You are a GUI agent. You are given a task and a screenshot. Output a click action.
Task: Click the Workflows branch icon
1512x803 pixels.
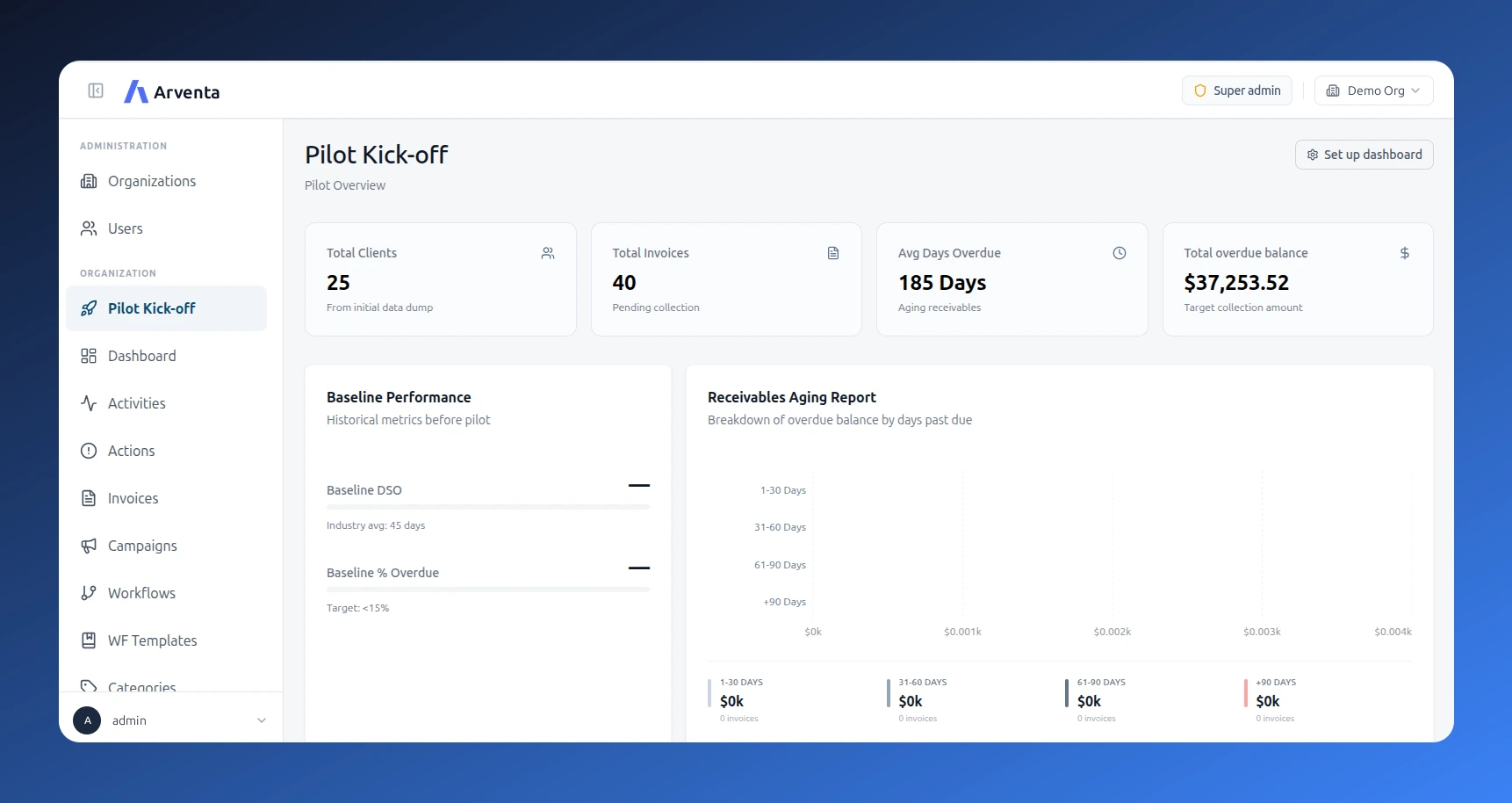(x=89, y=593)
